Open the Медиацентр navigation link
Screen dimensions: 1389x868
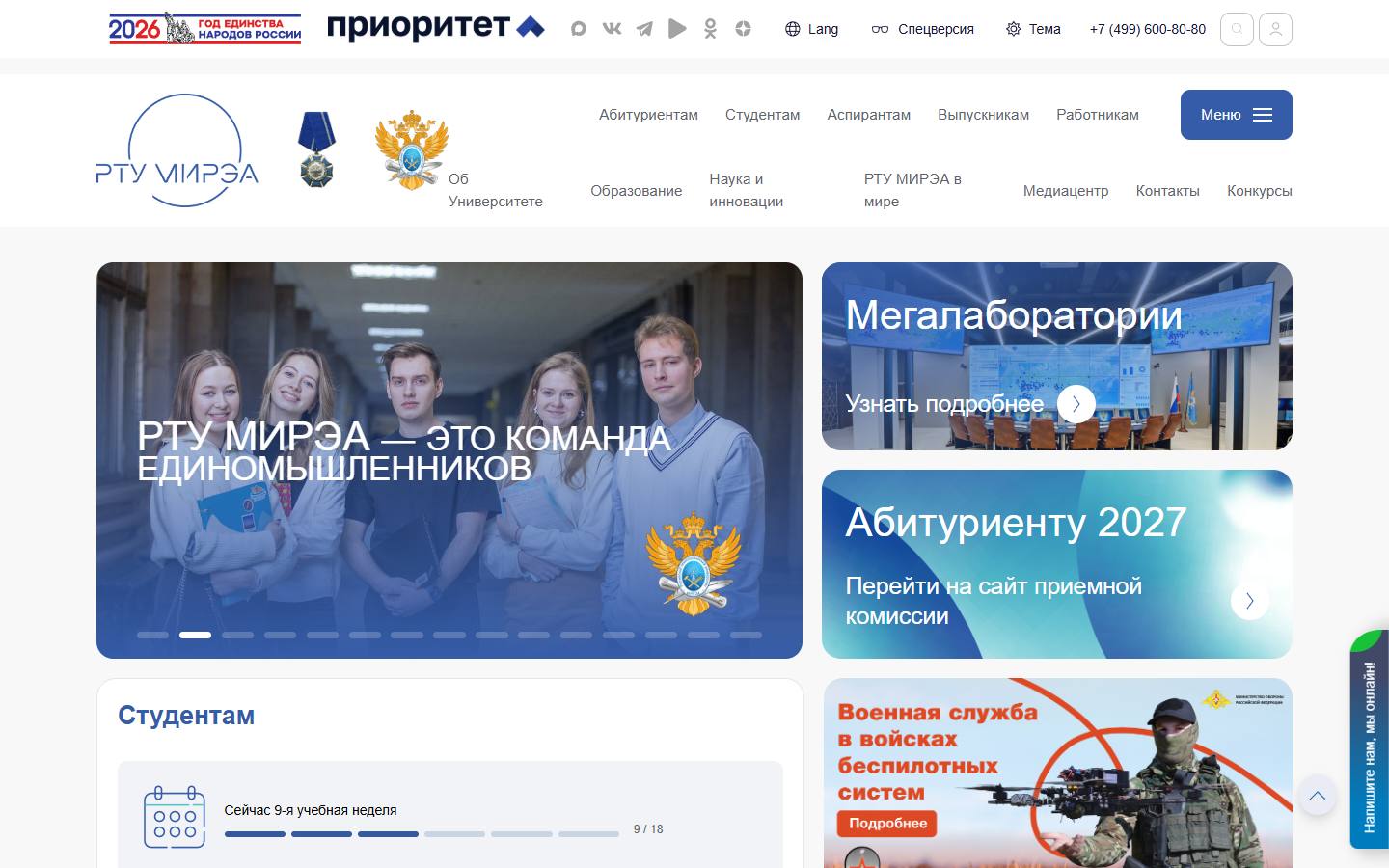tap(1066, 191)
